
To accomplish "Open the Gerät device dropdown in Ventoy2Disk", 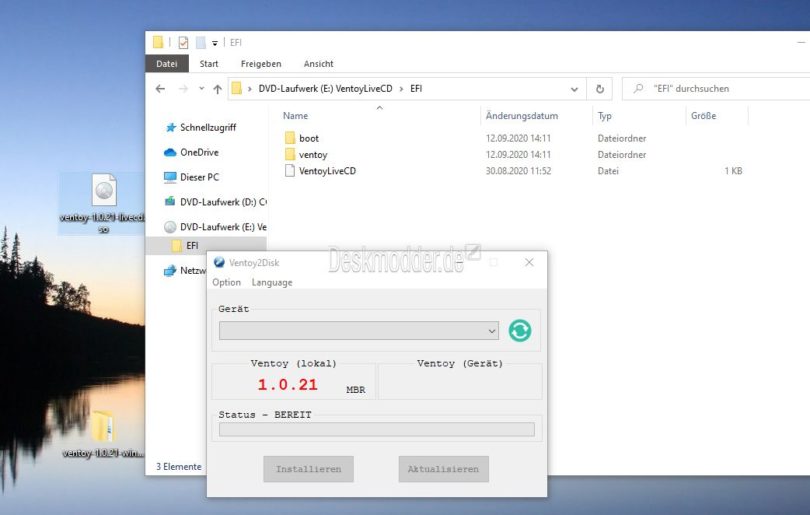I will tap(359, 331).
